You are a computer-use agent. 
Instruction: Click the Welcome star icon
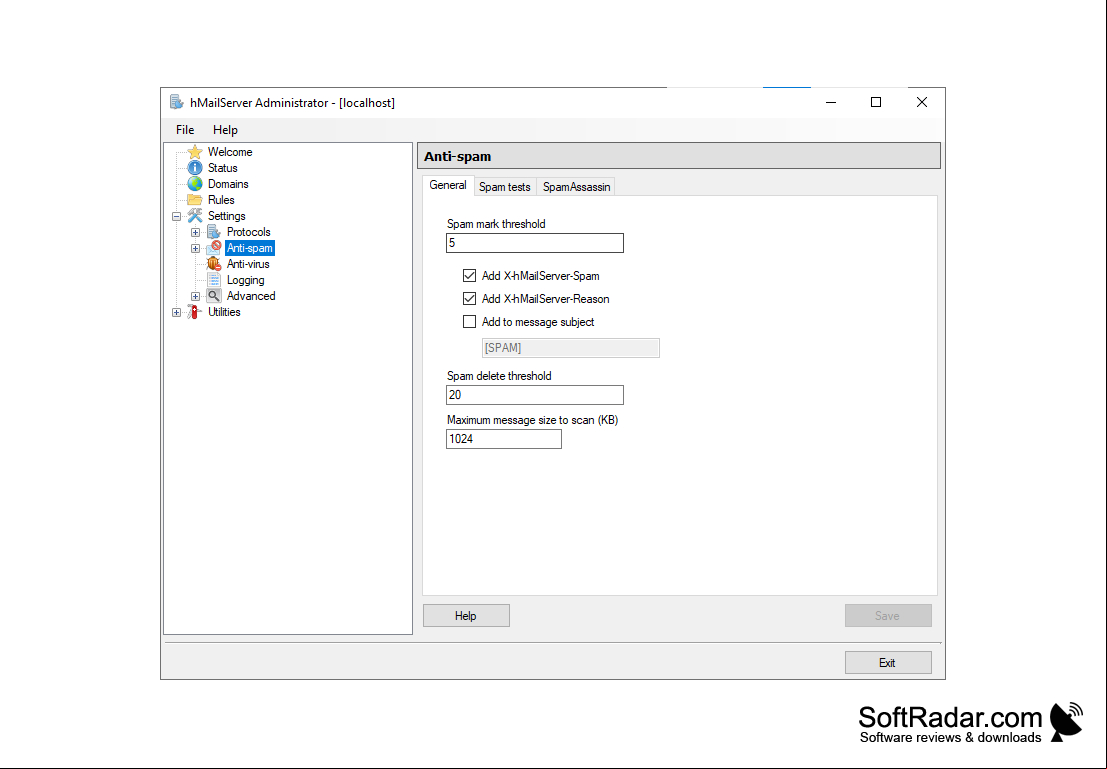[x=195, y=152]
